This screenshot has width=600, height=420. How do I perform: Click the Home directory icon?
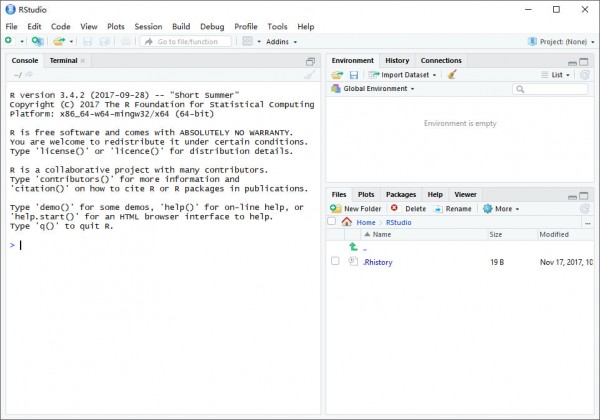pos(346,222)
